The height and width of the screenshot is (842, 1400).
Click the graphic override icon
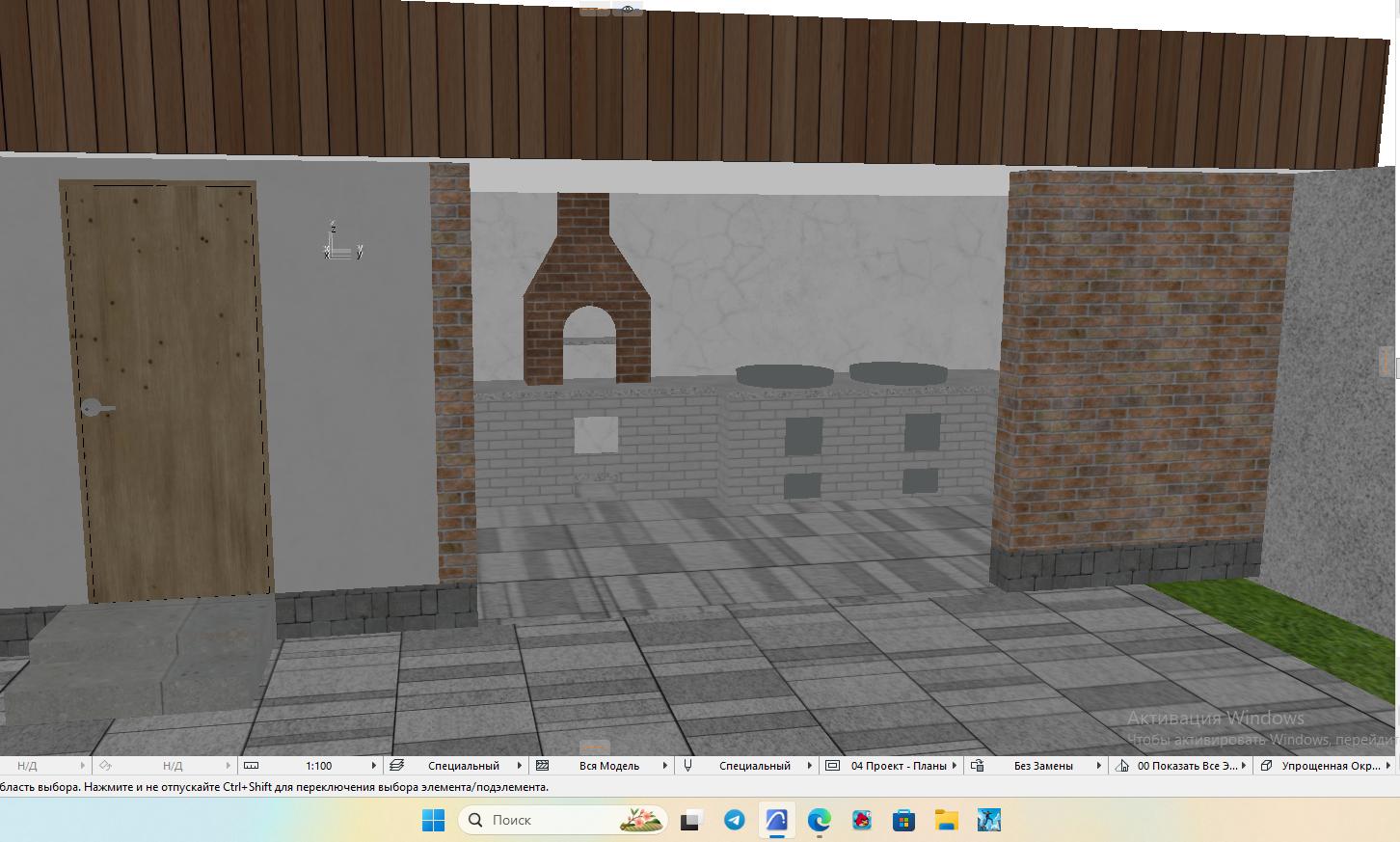[977, 766]
